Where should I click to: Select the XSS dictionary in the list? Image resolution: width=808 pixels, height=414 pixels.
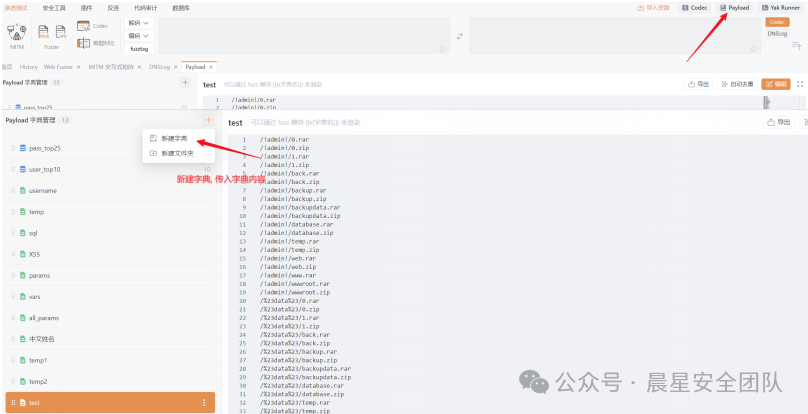[x=34, y=254]
